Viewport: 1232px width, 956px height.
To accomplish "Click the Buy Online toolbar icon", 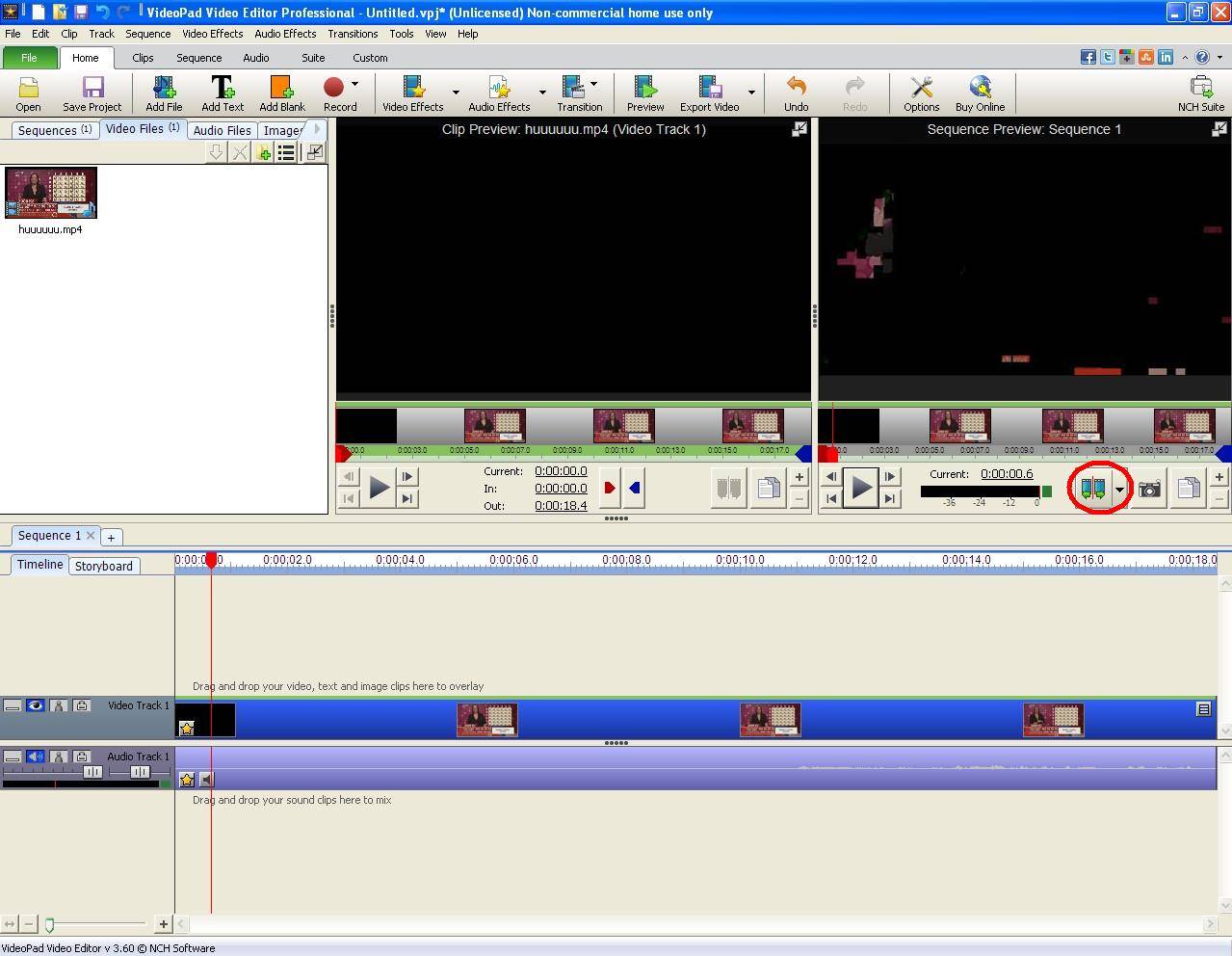I will (x=980, y=89).
